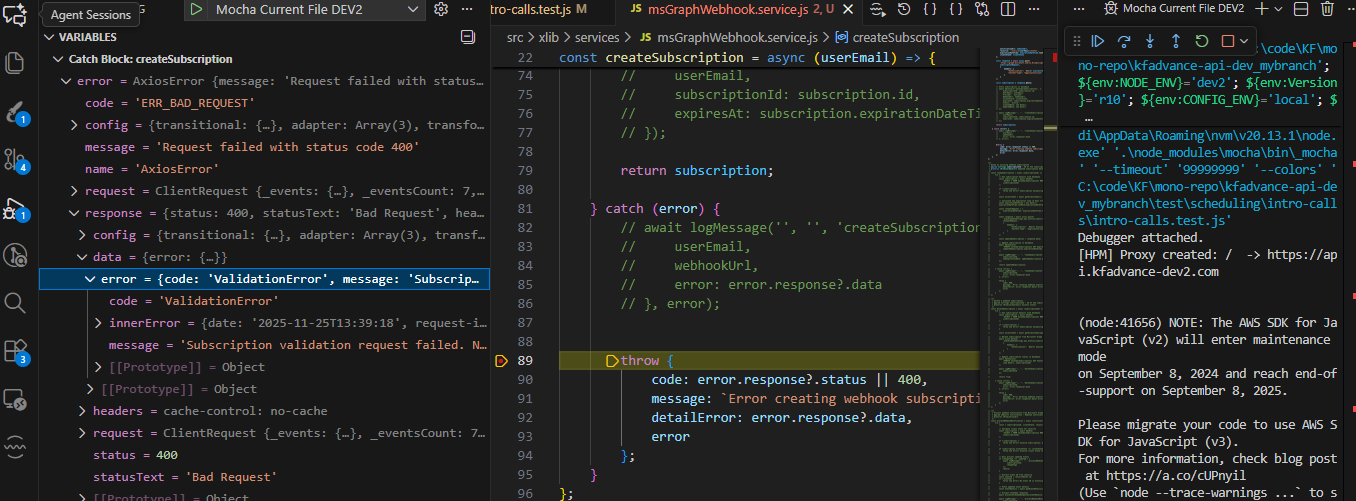Image resolution: width=1356 pixels, height=501 pixels.
Task: Click line number 79 in gutter
Action: tap(525, 170)
